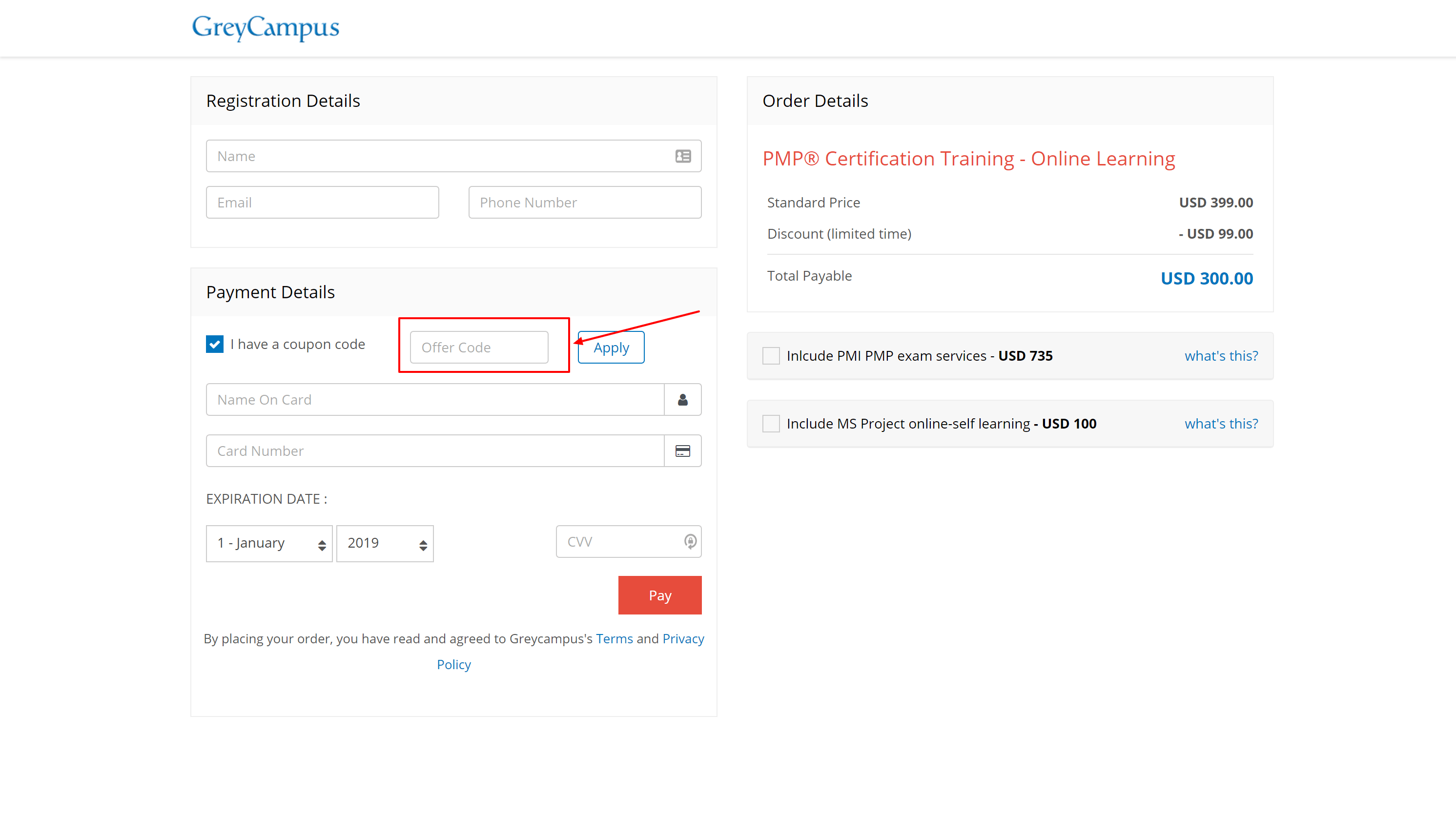Click the Payment Details heading
Screen dimensions: 1456x839
click(270, 292)
